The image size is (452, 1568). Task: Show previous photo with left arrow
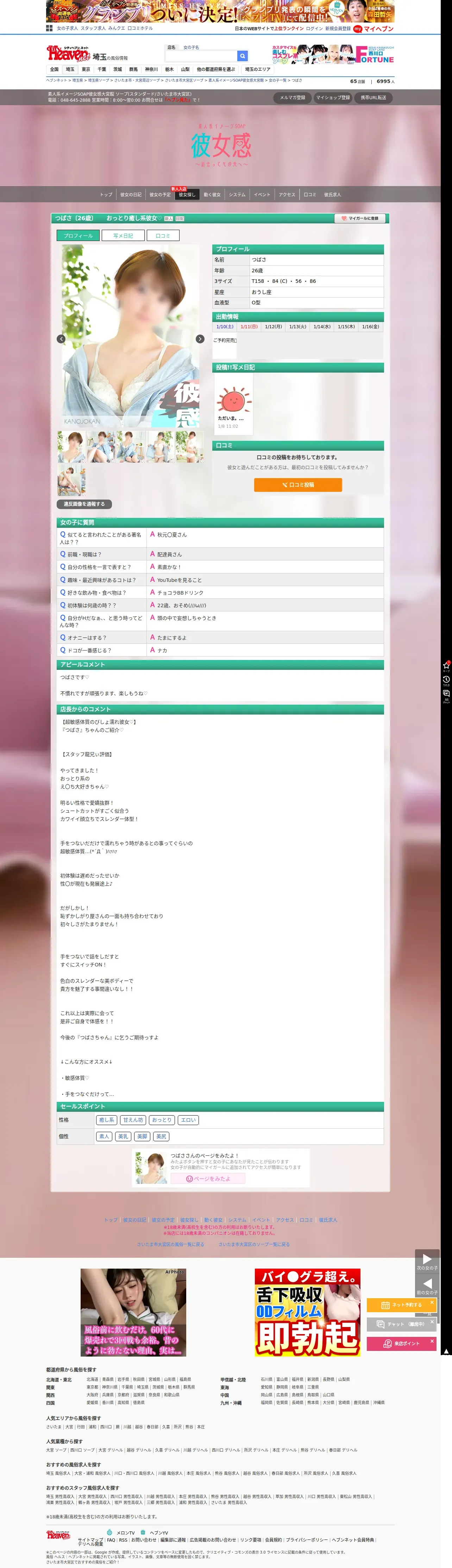click(61, 339)
